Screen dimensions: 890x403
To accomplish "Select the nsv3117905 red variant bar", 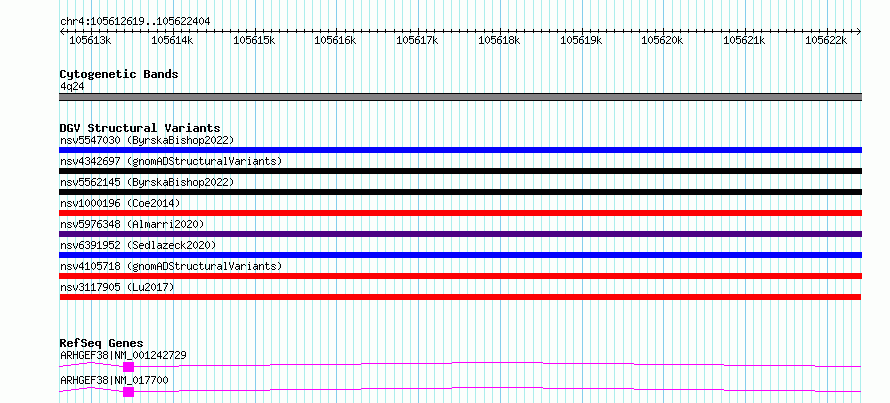I will [x=460, y=297].
